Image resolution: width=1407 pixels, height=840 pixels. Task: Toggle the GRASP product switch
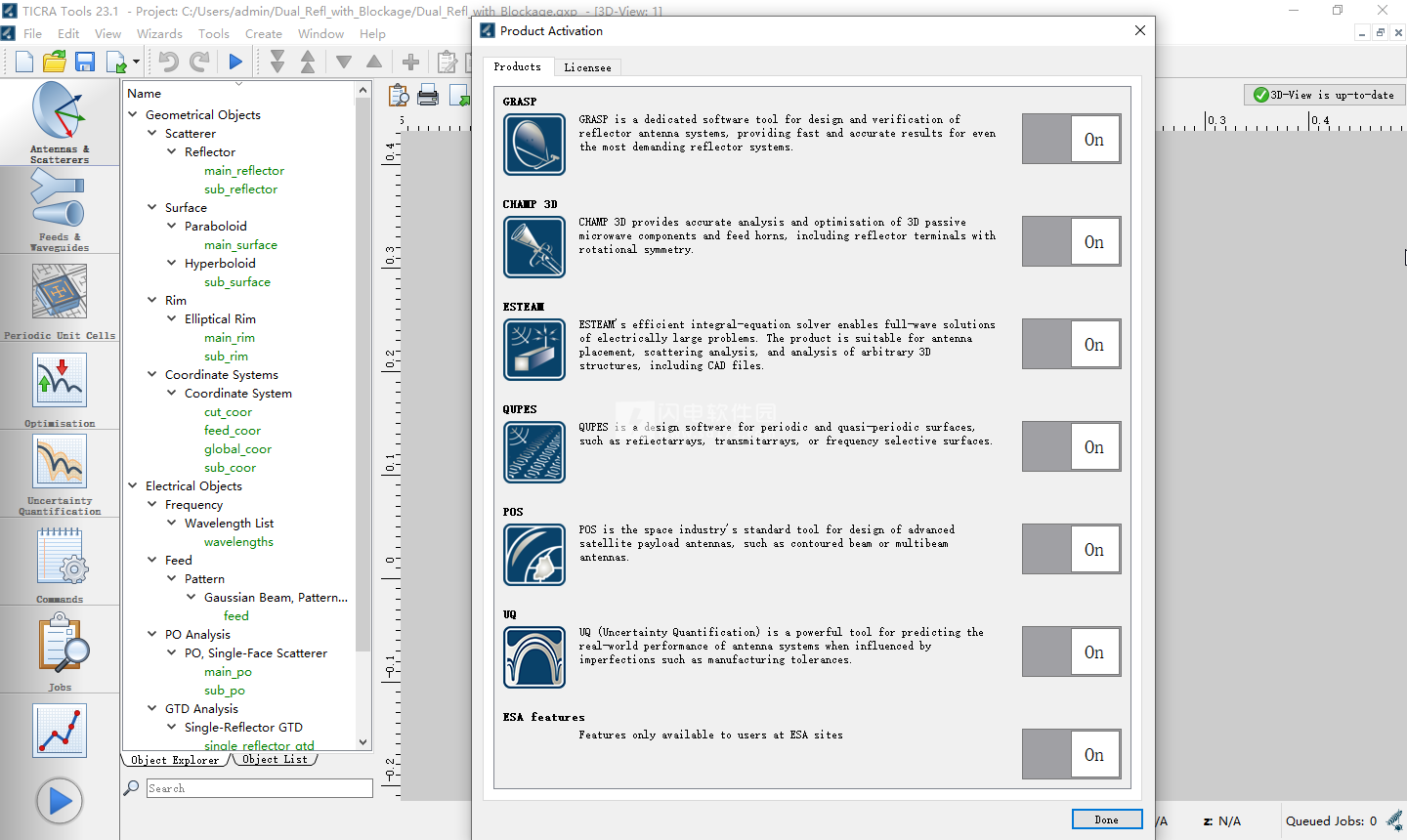coord(1072,139)
